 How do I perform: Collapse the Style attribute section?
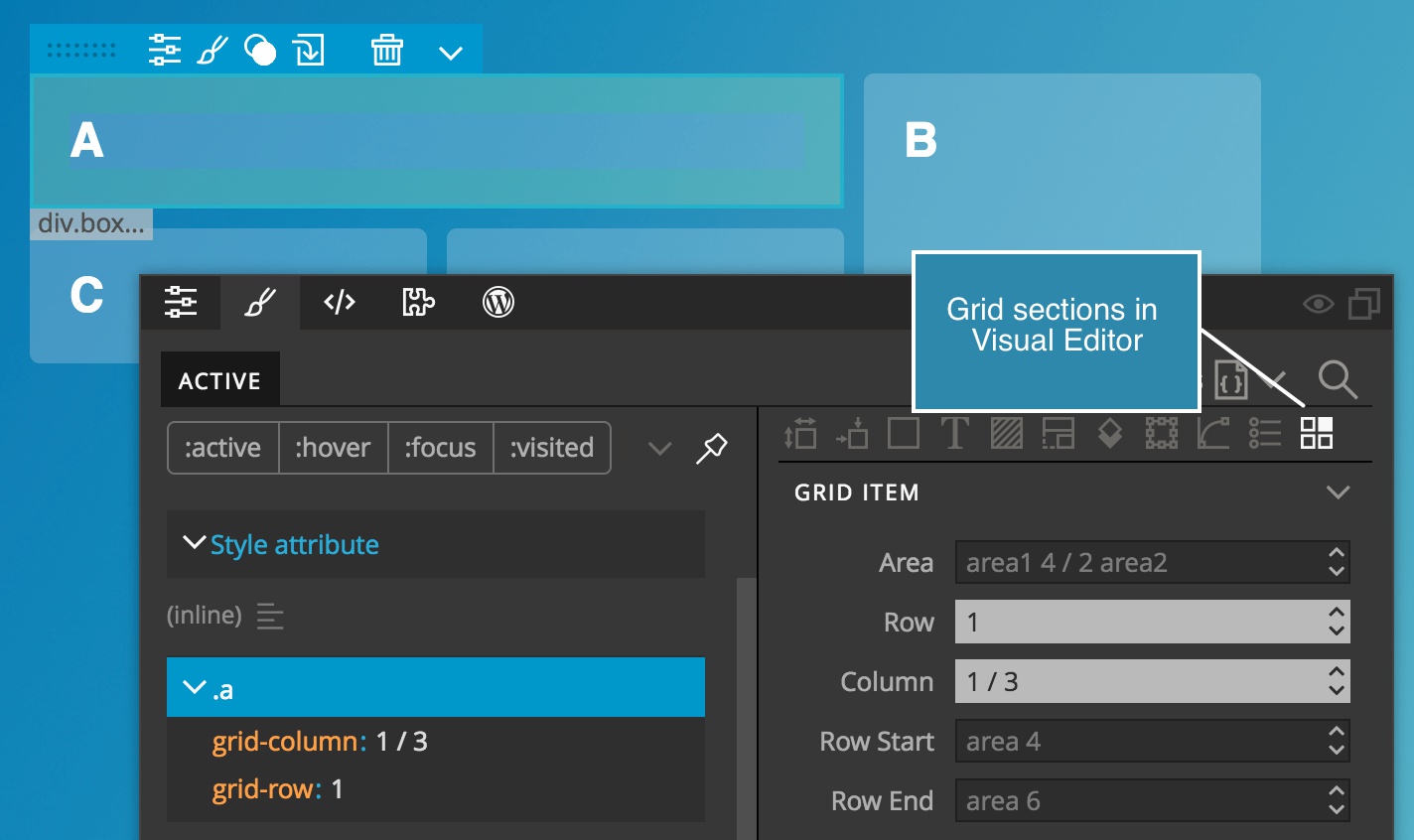point(195,543)
